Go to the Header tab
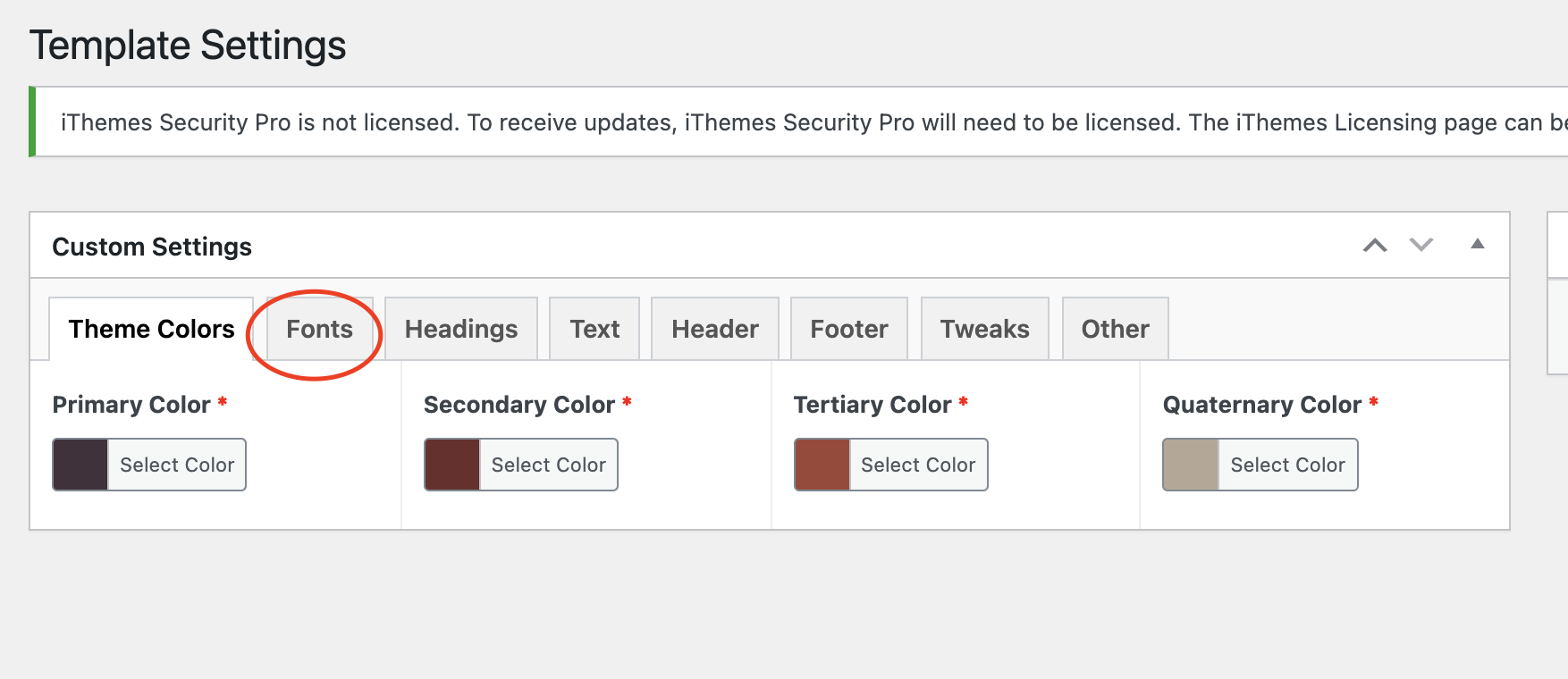The image size is (1568, 679). (x=715, y=329)
